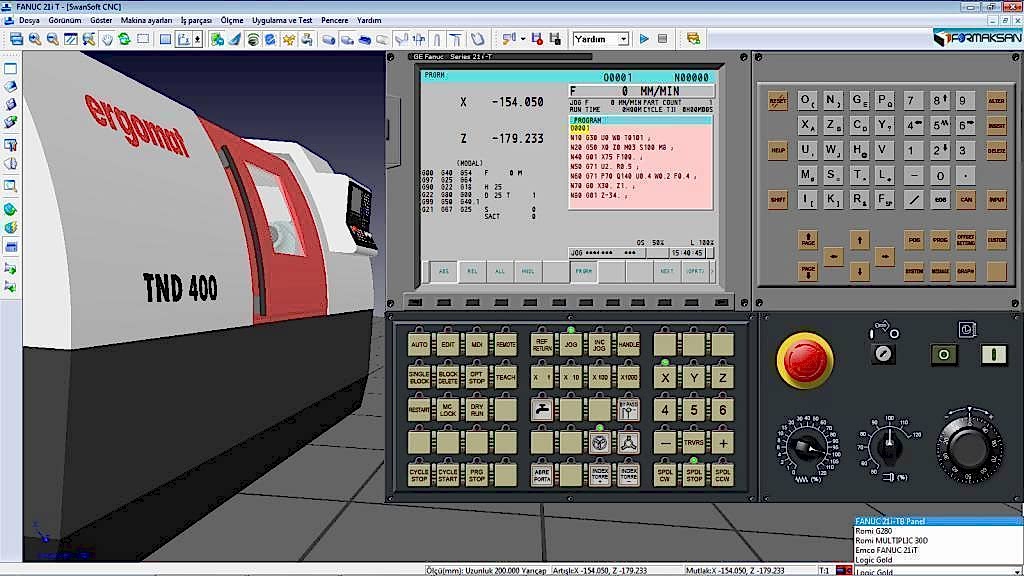Viewport: 1024px width, 576px height.
Task: Choose Emco FANUC 21iT panel option
Action: (x=887, y=551)
